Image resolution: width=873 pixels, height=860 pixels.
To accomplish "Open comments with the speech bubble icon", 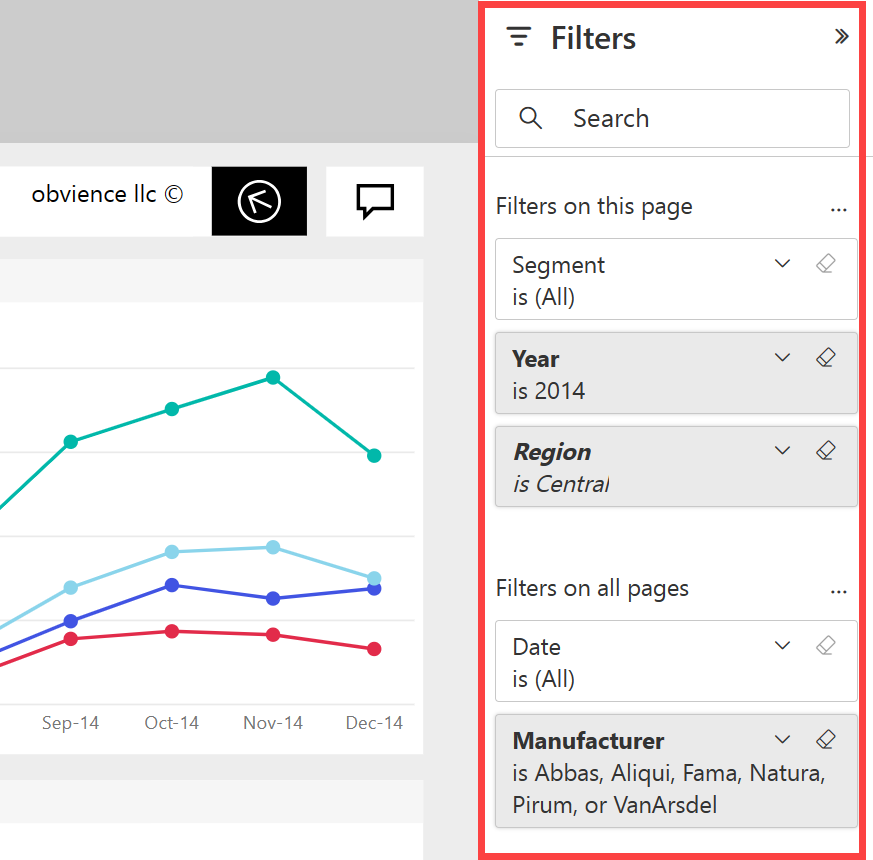I will (374, 200).
